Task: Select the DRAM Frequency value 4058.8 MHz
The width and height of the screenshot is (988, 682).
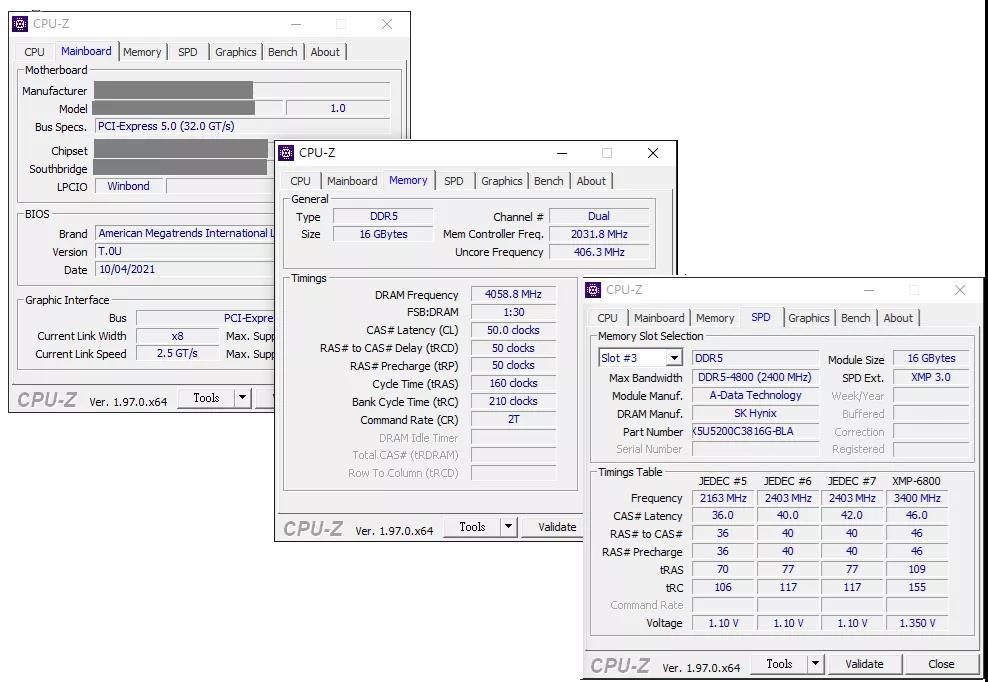Action: coord(514,294)
